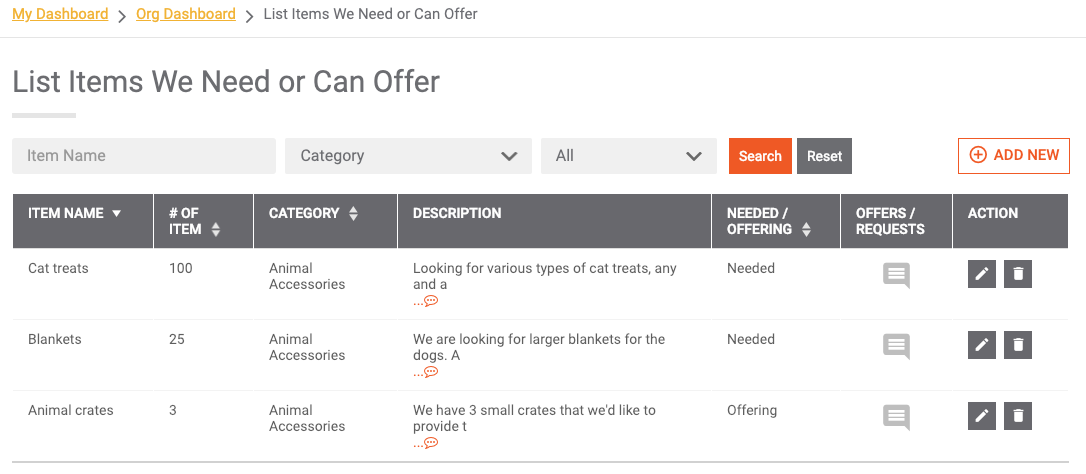Delete the Cat treats item

click(1017, 274)
